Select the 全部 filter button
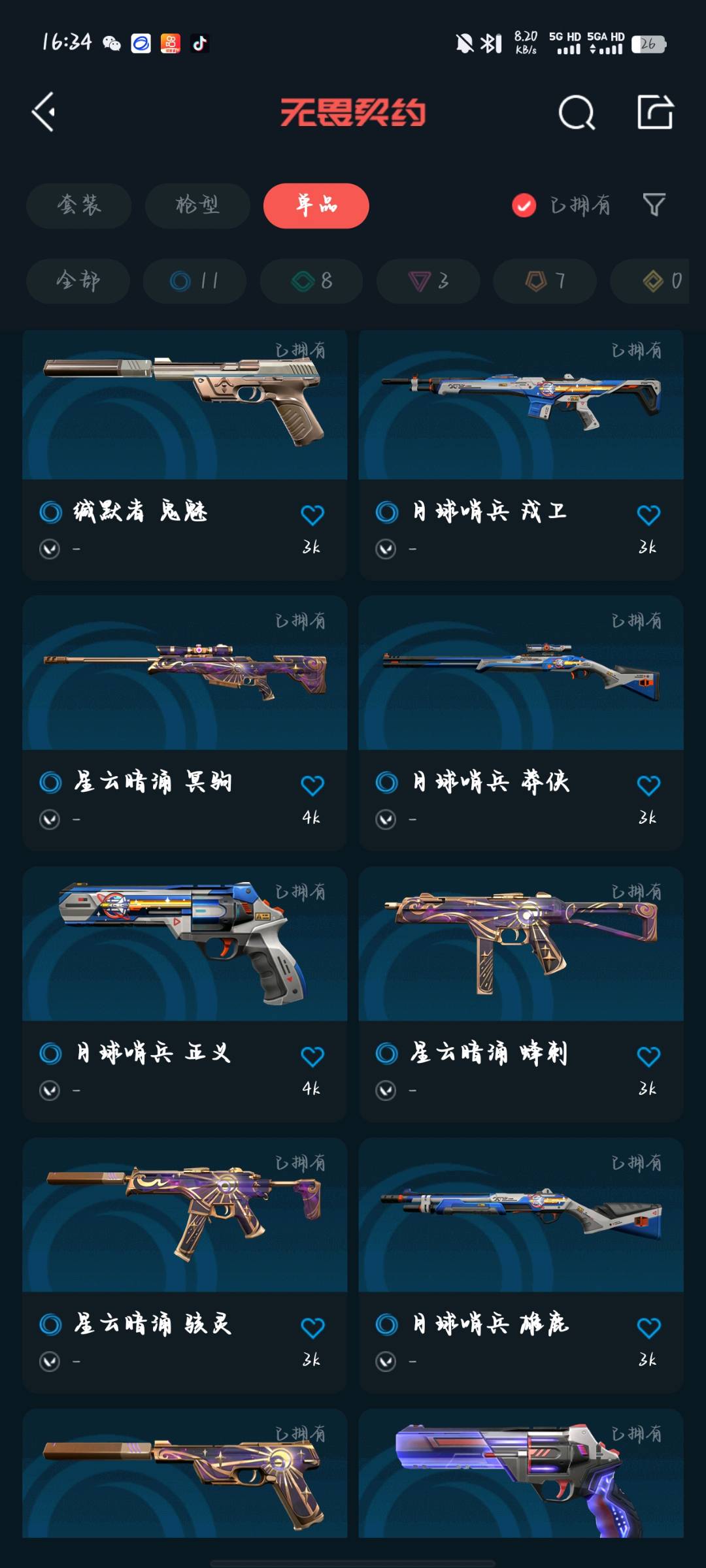Image resolution: width=706 pixels, height=1568 pixels. click(x=78, y=281)
